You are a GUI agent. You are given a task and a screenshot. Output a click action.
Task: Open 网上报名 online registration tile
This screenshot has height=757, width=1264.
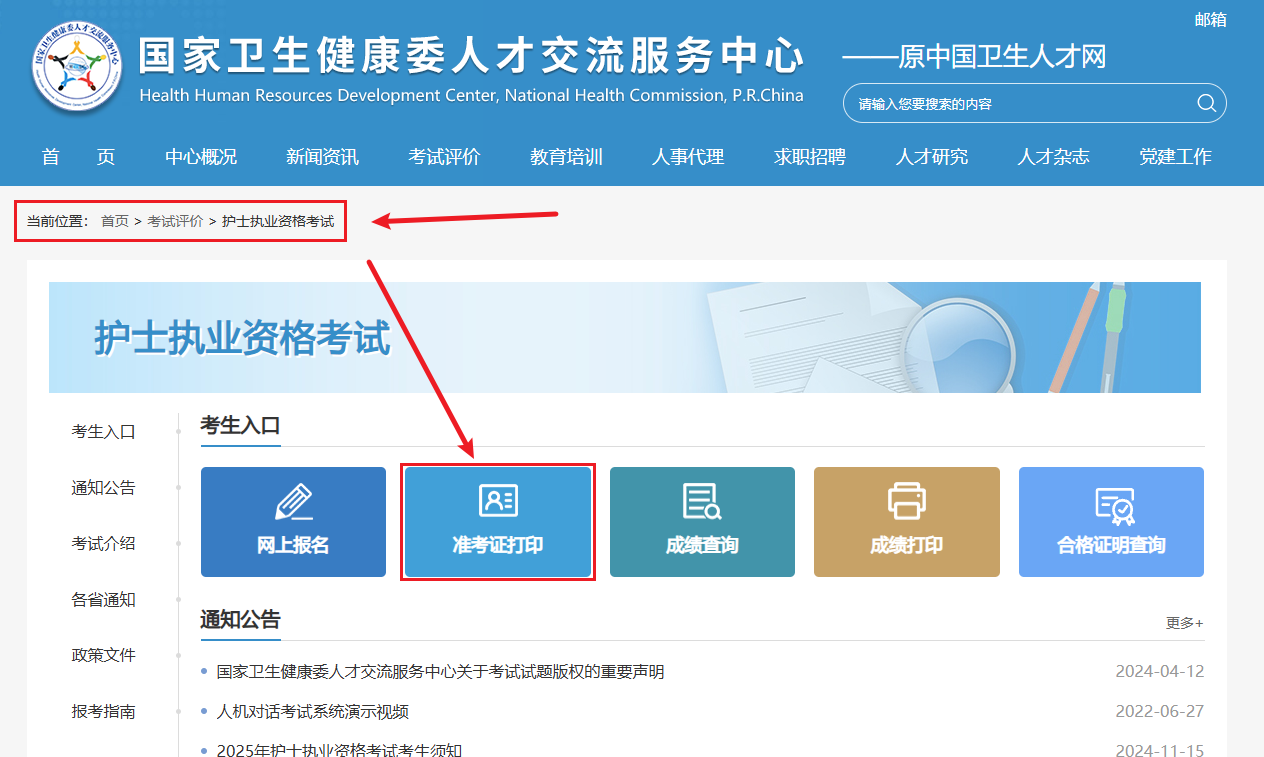pyautogui.click(x=293, y=521)
